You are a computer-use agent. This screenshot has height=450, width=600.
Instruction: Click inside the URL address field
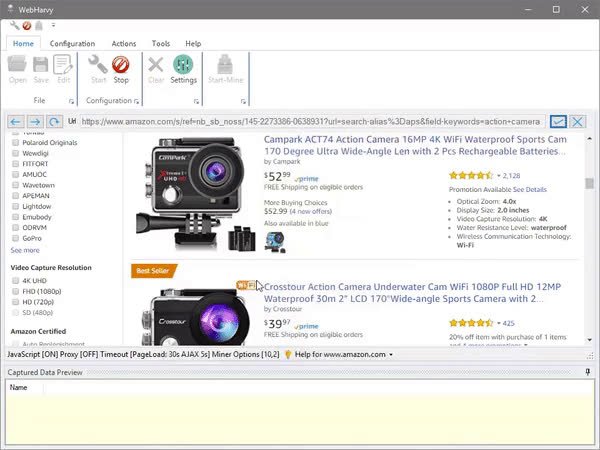coord(312,122)
